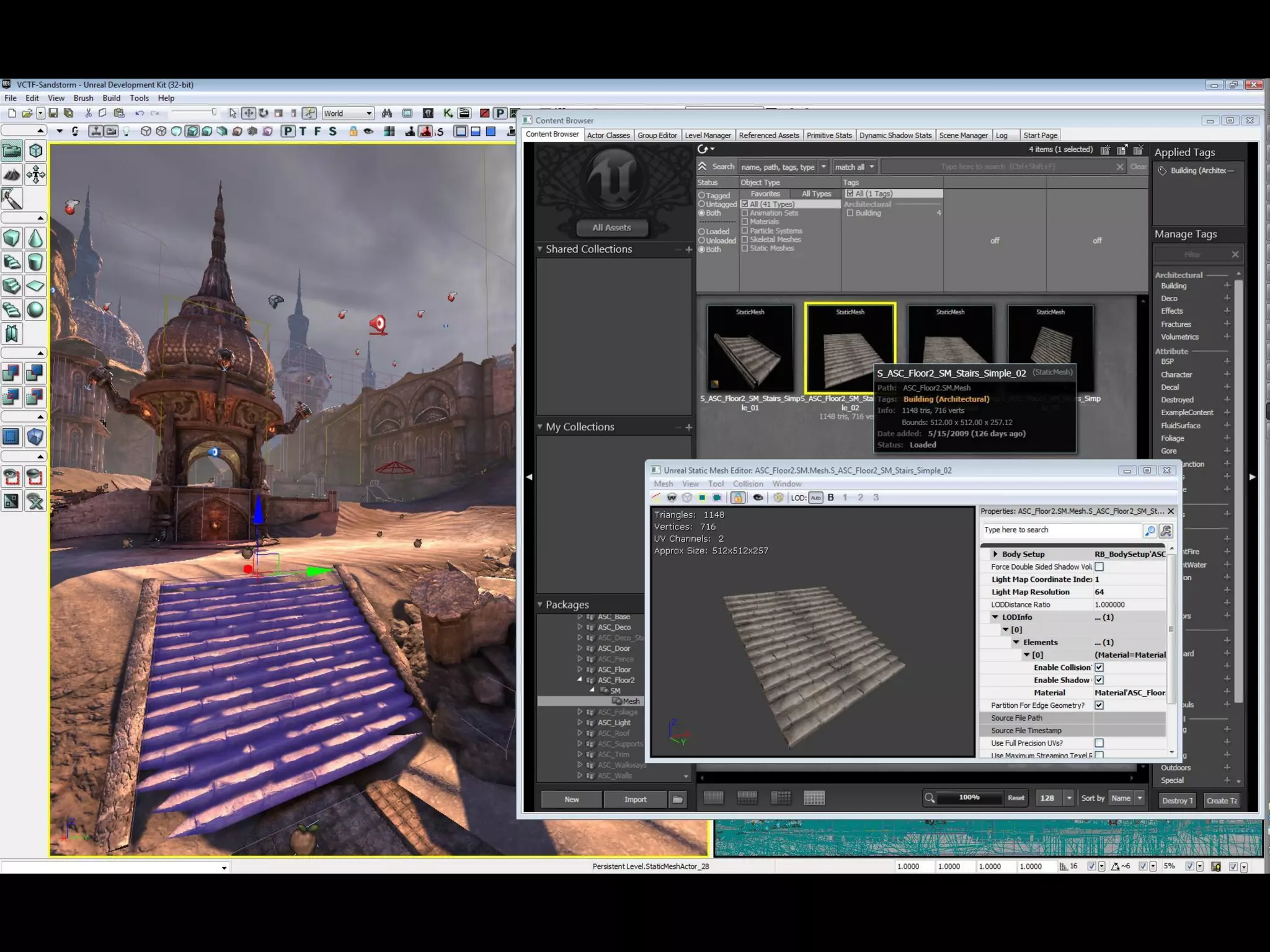Click the binoculars find actors icon
1270x952 pixels.
pyautogui.click(x=387, y=113)
